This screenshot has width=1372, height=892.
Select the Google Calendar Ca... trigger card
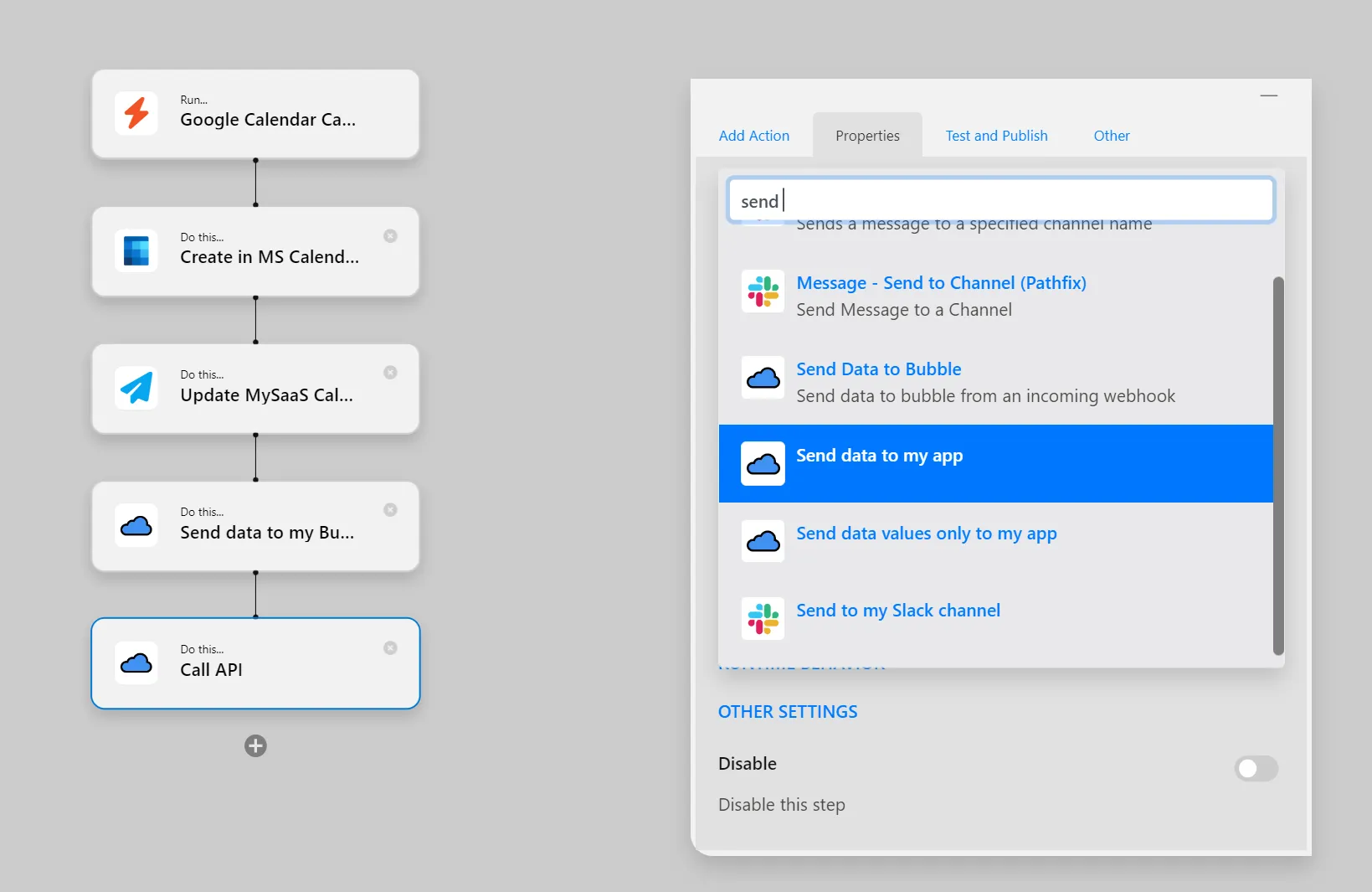255,114
